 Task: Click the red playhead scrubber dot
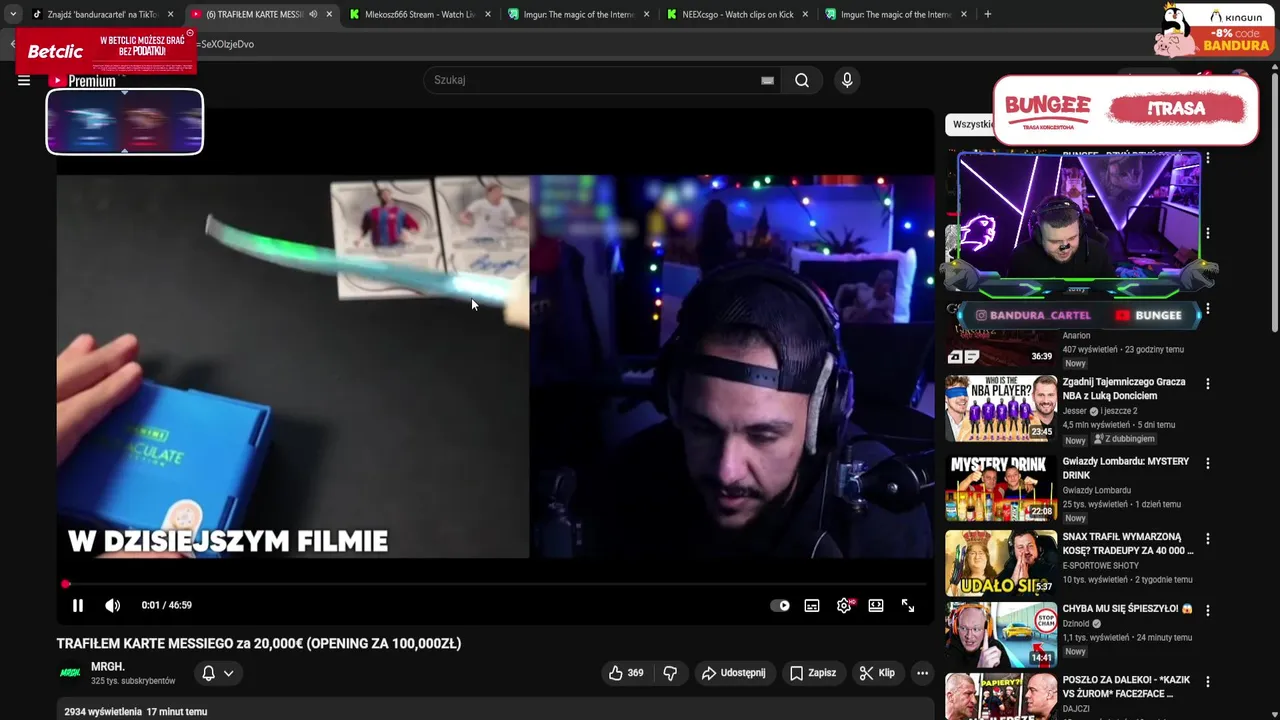66,584
